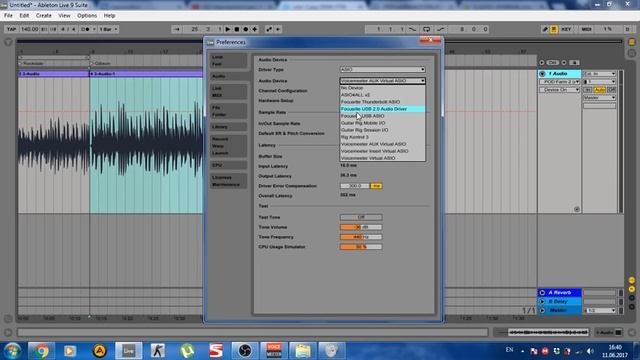
Task: Open the Look Feel preferences tab
Action: pos(229,60)
